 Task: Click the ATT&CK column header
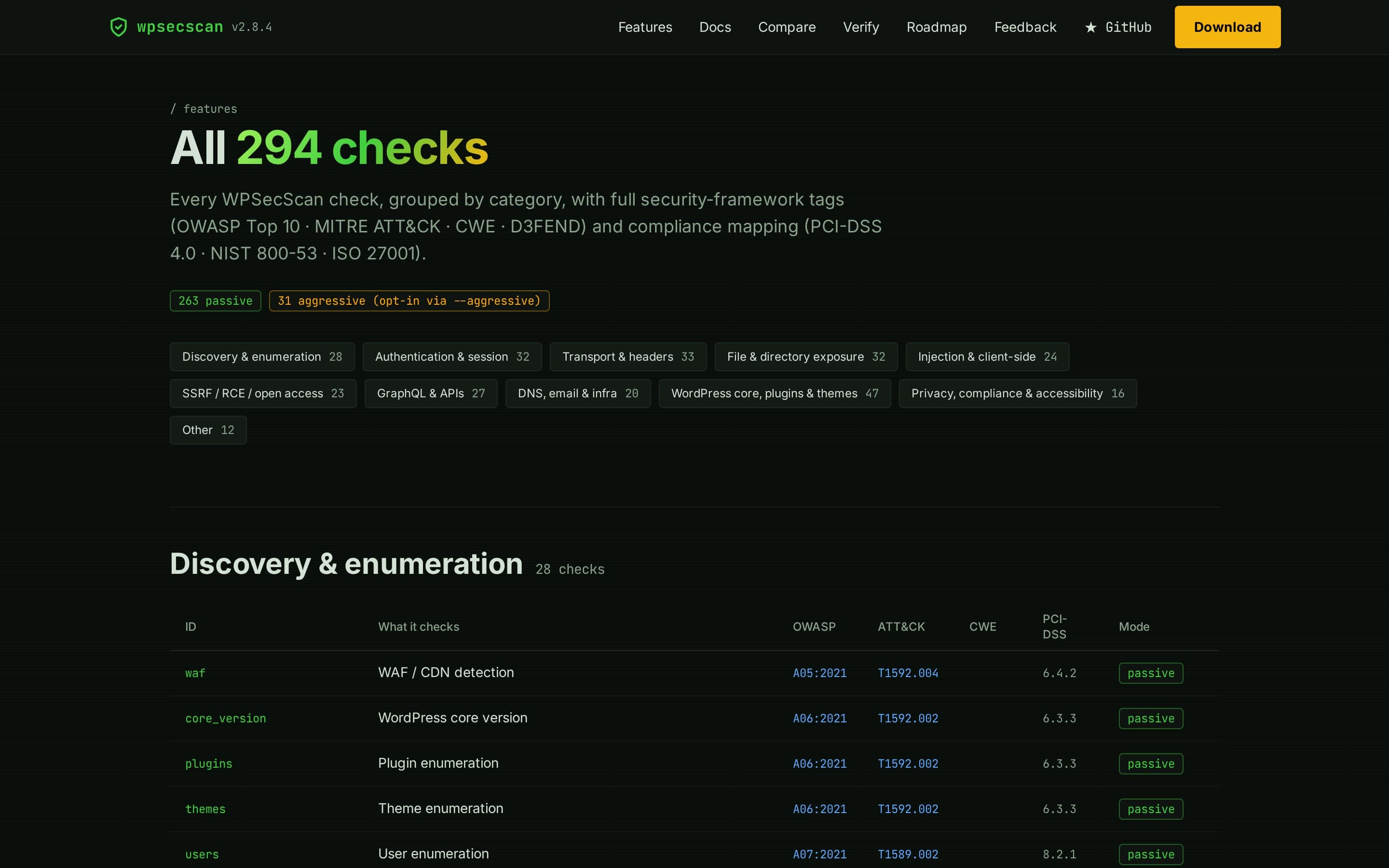[x=901, y=626]
